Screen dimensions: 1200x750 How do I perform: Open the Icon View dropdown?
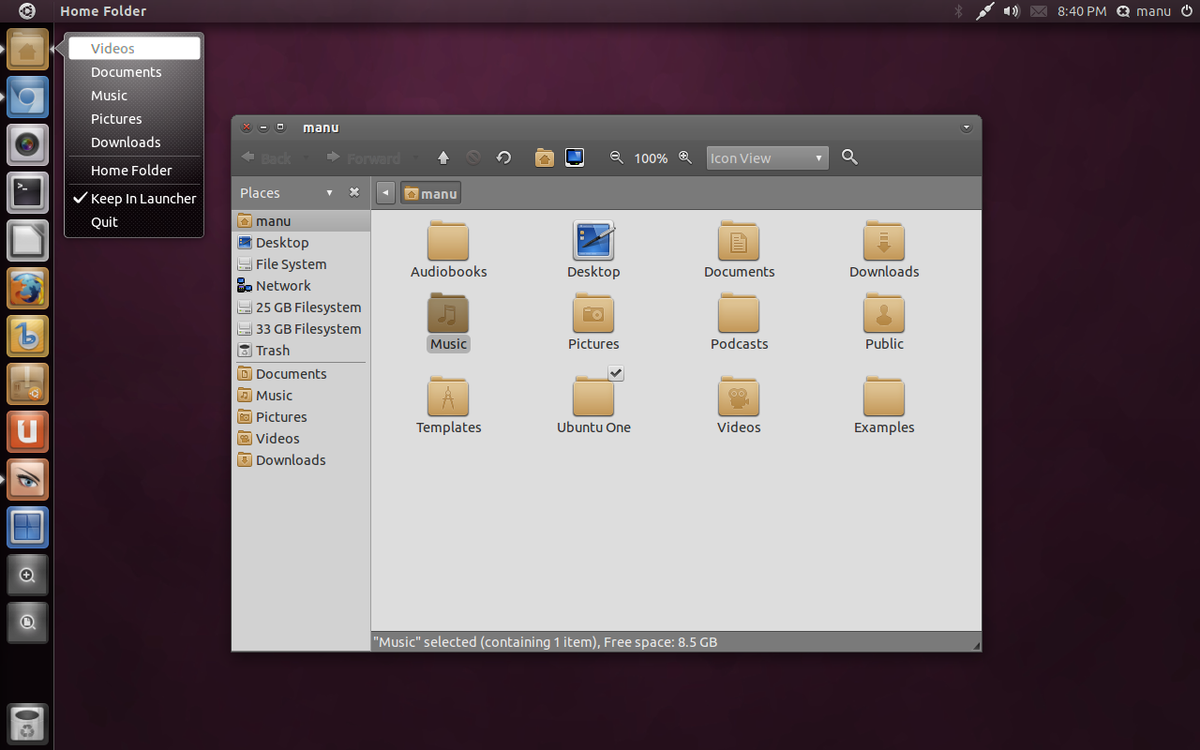click(766, 157)
